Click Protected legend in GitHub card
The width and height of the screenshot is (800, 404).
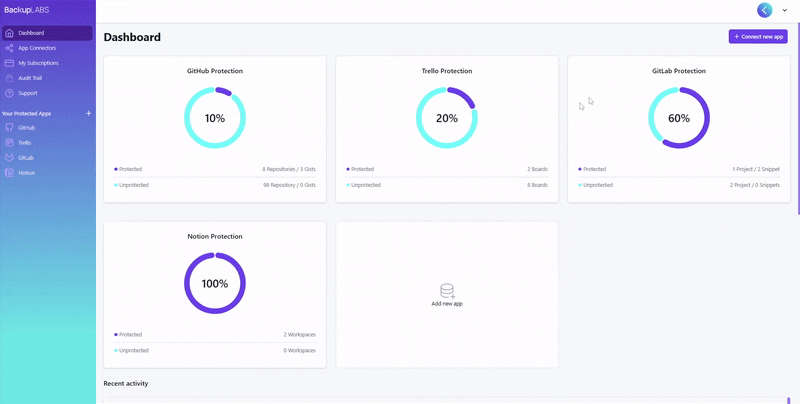point(128,169)
